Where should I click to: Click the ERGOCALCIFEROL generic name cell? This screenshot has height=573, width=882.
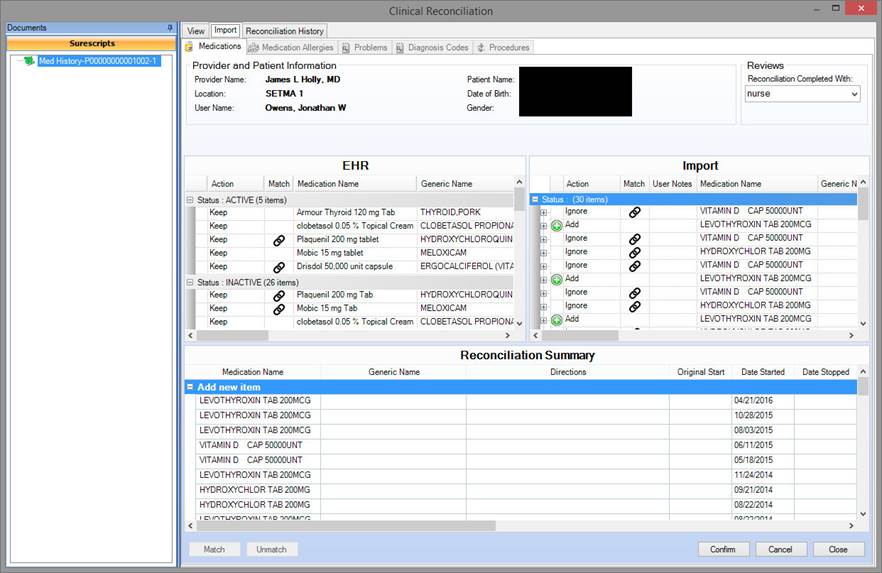point(465,267)
